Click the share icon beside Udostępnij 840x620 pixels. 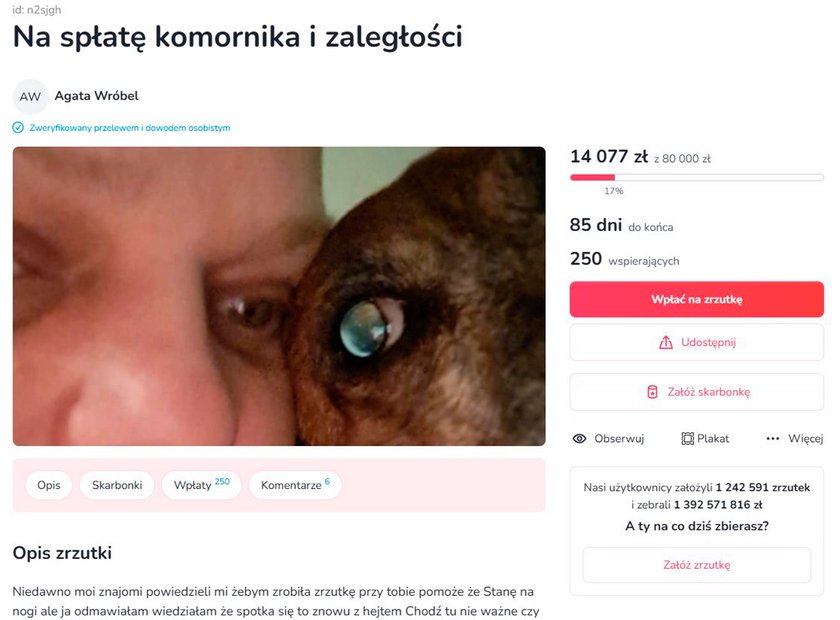pyautogui.click(x=665, y=342)
